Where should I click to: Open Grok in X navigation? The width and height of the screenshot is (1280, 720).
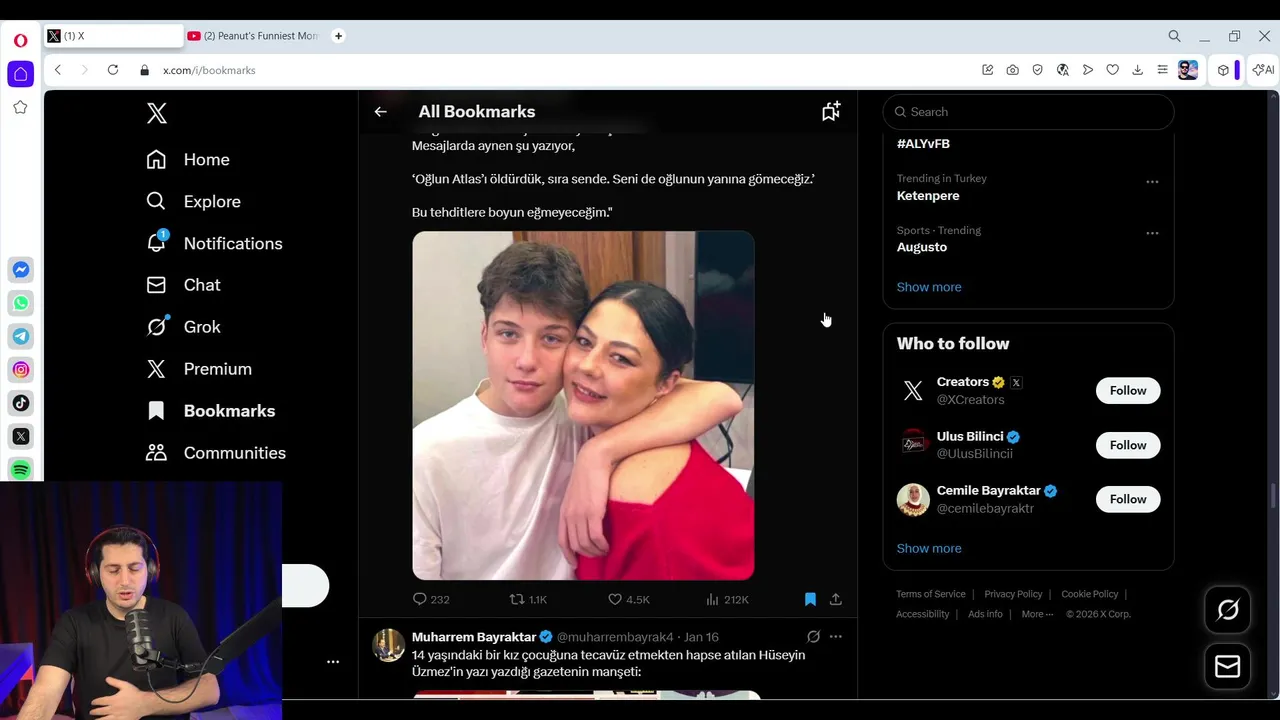(183, 327)
